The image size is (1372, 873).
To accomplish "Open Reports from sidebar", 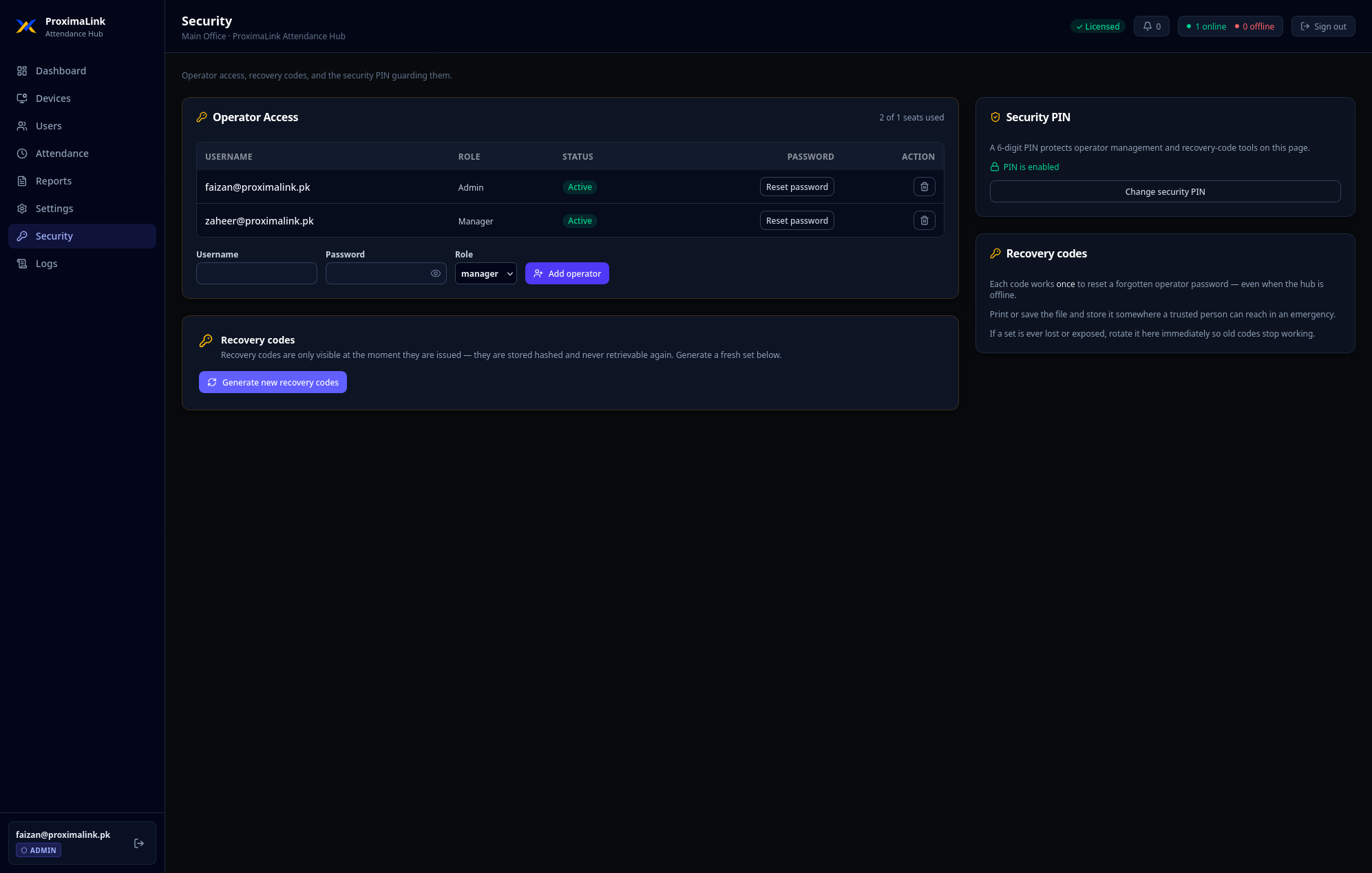I will tap(82, 181).
